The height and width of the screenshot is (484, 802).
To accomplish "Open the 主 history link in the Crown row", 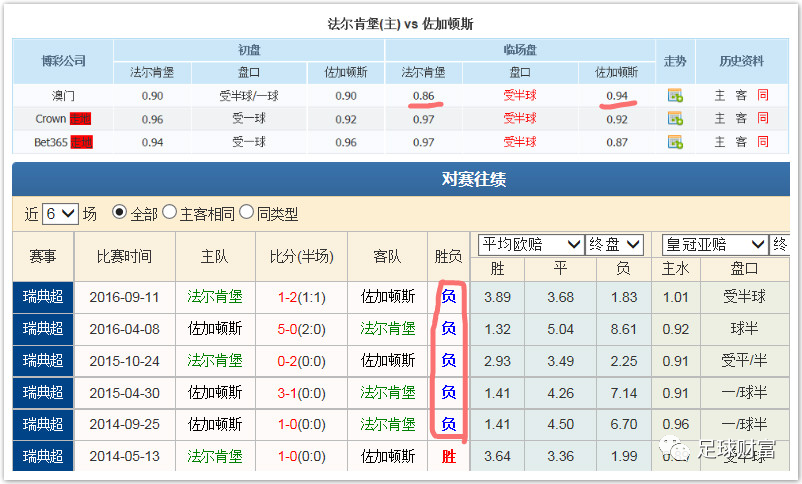I will click(719, 118).
